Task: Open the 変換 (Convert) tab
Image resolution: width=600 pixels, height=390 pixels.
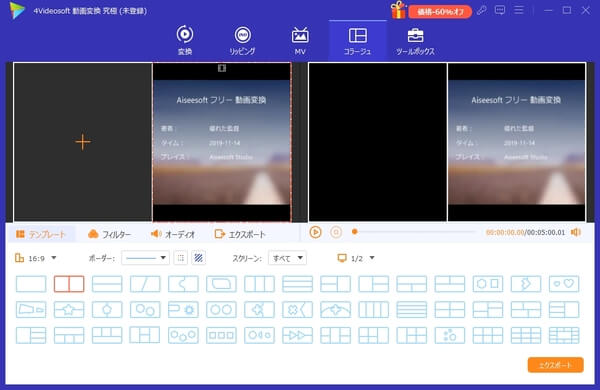Action: coord(185,40)
